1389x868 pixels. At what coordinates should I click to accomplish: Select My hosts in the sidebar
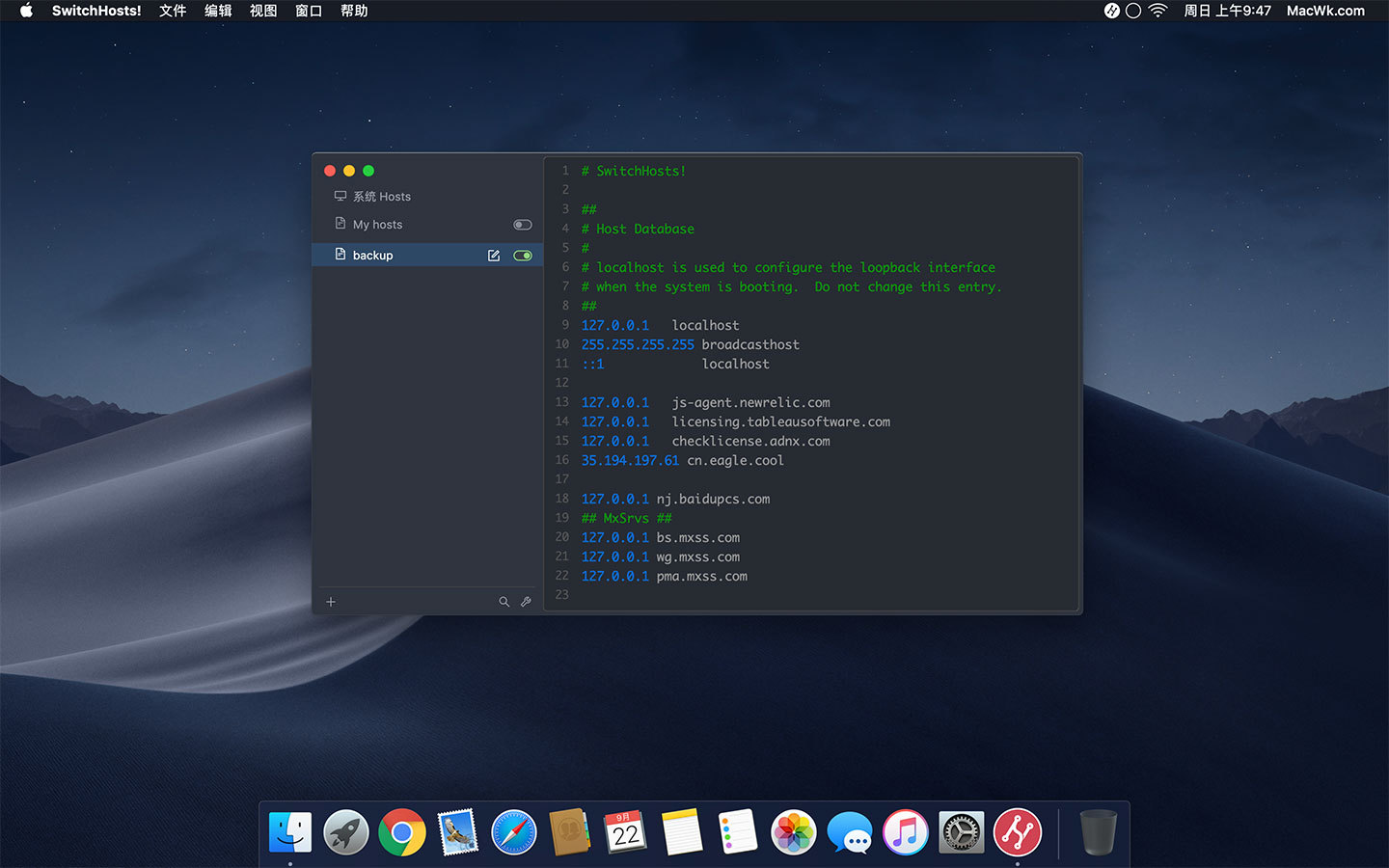(377, 225)
